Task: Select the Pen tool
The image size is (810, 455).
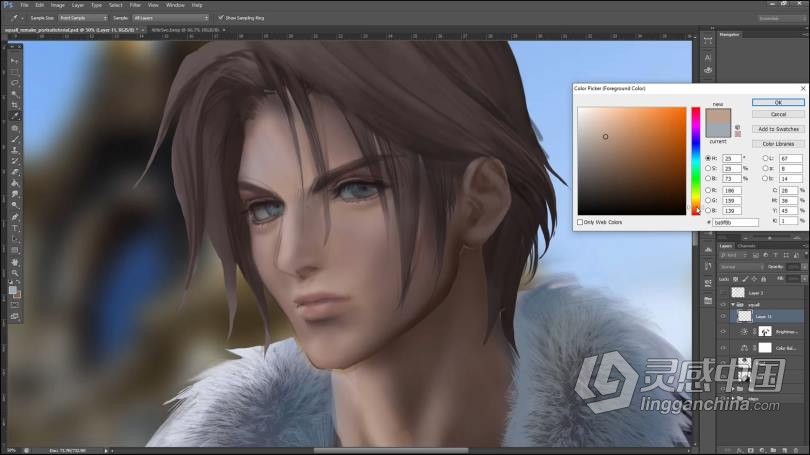Action: click(14, 217)
